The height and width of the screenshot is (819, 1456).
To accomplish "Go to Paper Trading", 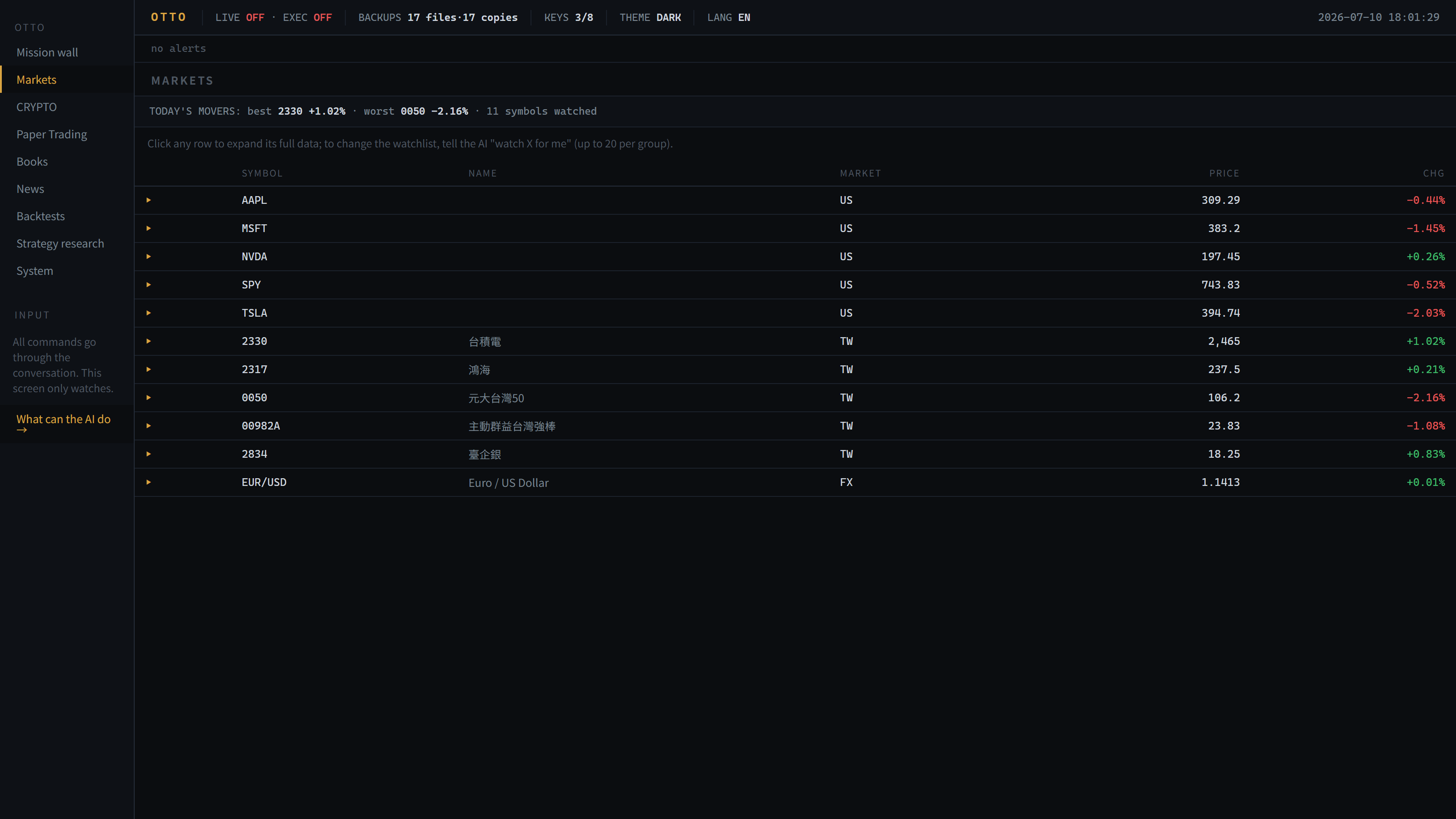I will coord(67,135).
